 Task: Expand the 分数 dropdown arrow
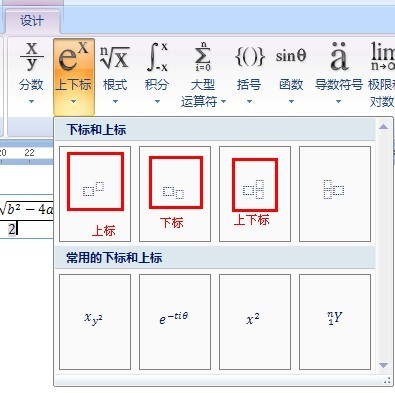tap(31, 101)
